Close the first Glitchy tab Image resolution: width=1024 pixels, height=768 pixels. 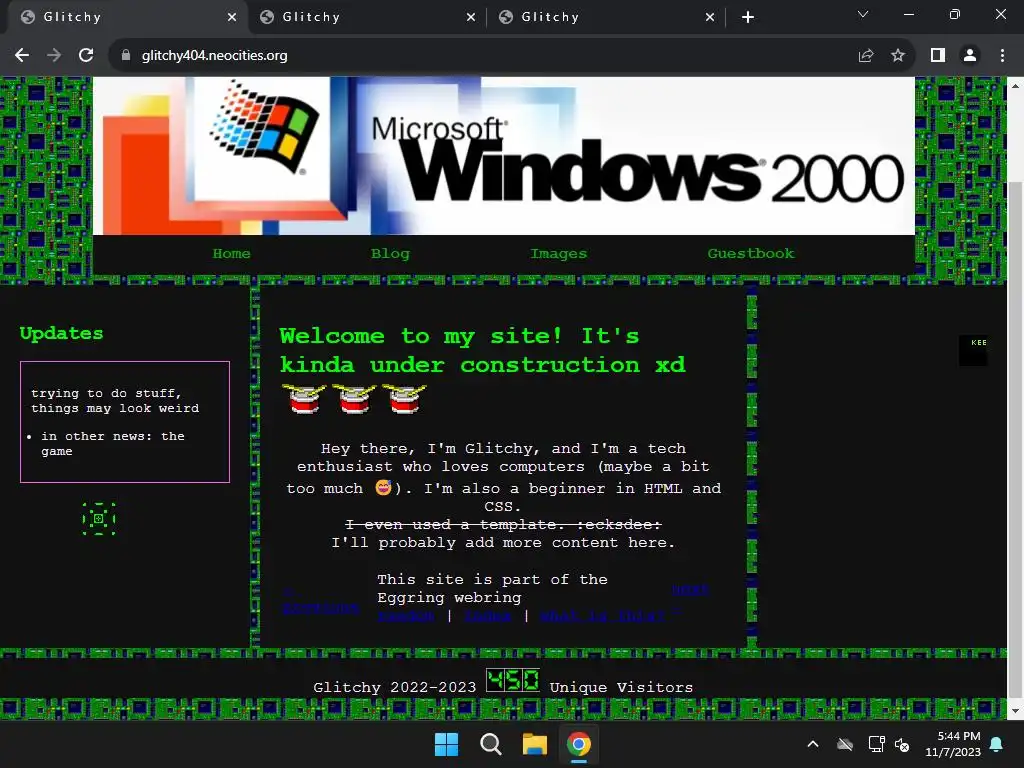[x=232, y=17]
